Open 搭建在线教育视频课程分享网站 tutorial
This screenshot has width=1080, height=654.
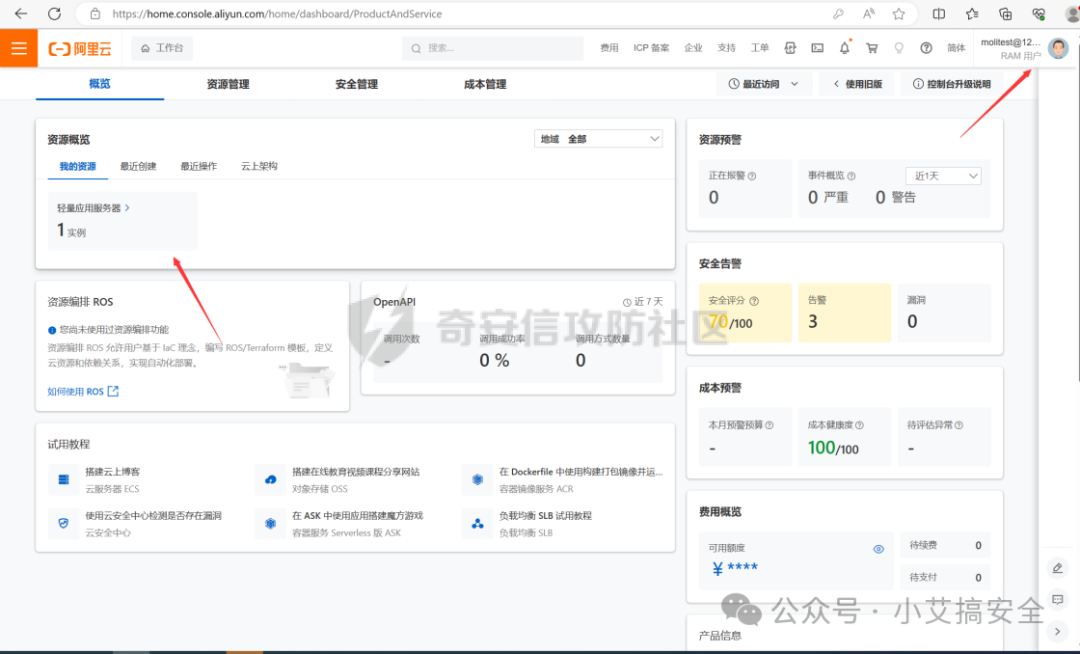pos(355,472)
